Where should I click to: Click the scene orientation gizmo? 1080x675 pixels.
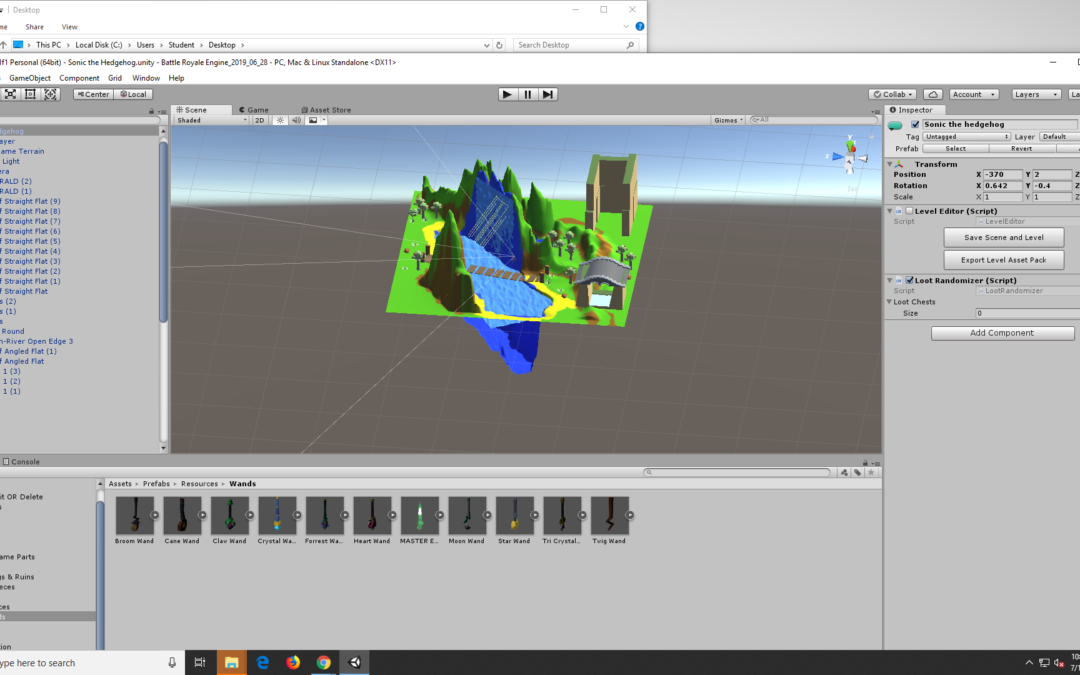point(851,157)
